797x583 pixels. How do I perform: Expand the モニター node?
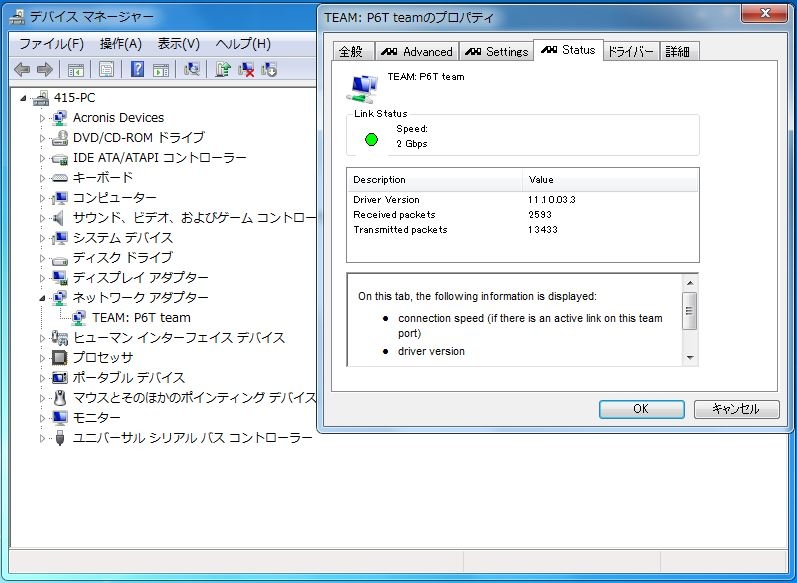coord(43,418)
